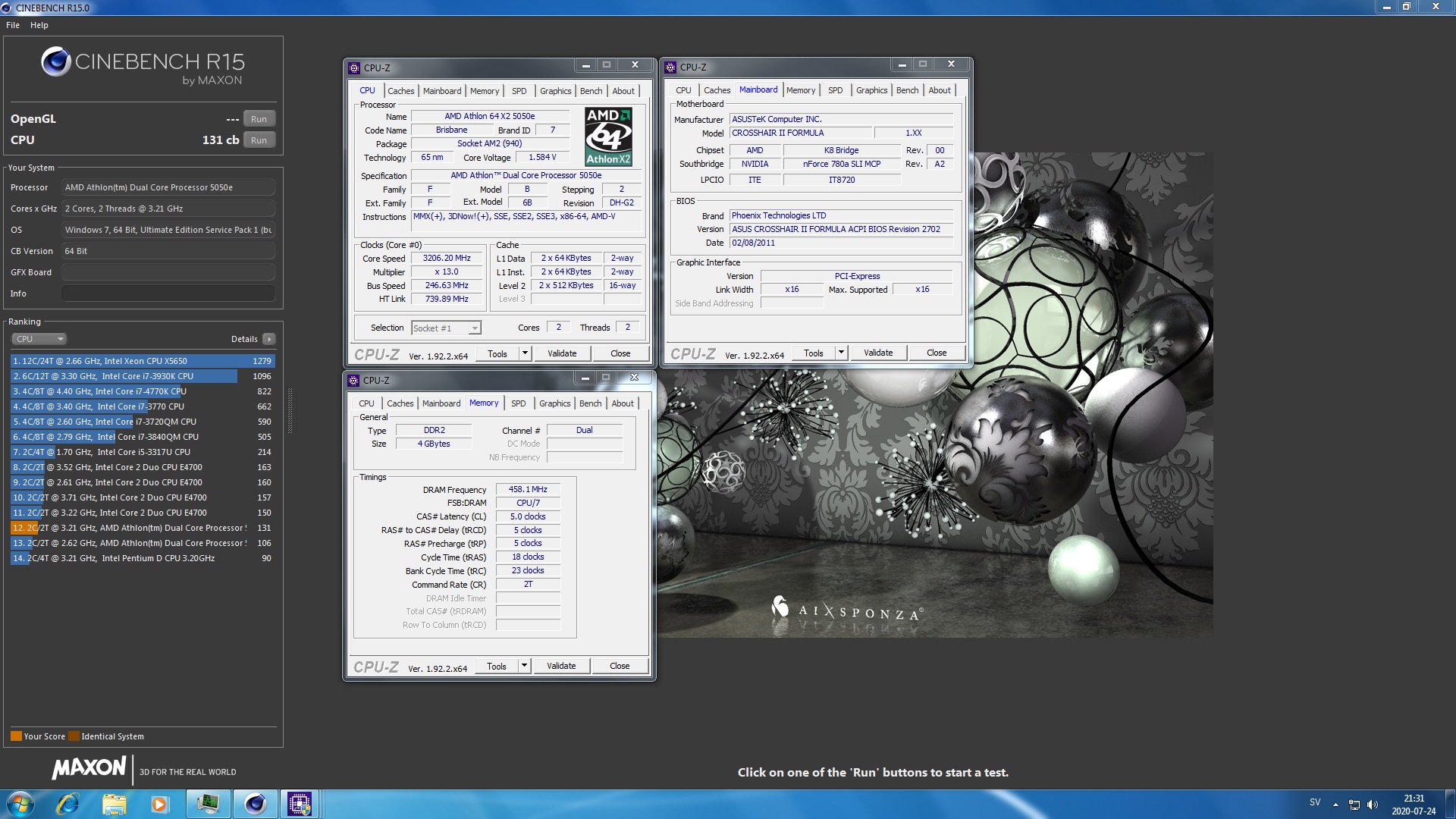Click the Info text field
1456x819 pixels.
click(168, 293)
